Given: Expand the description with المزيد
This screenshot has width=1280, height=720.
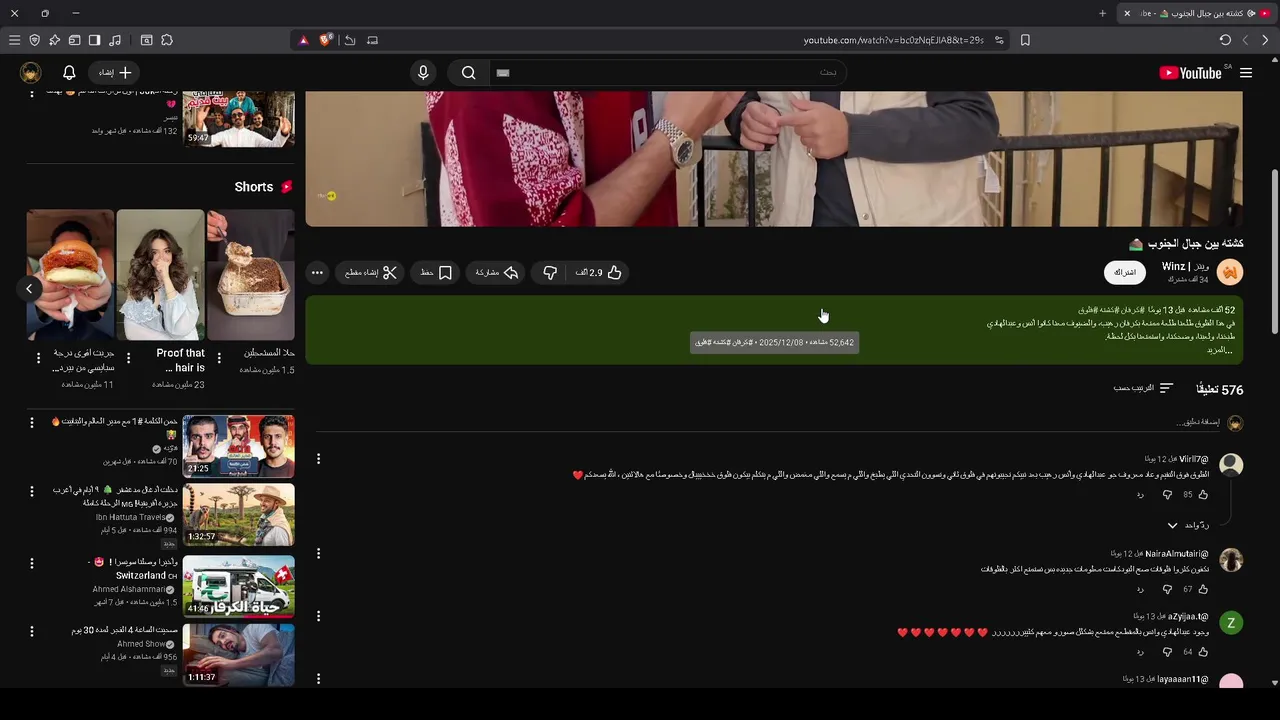Looking at the screenshot, I should click(x=1220, y=350).
